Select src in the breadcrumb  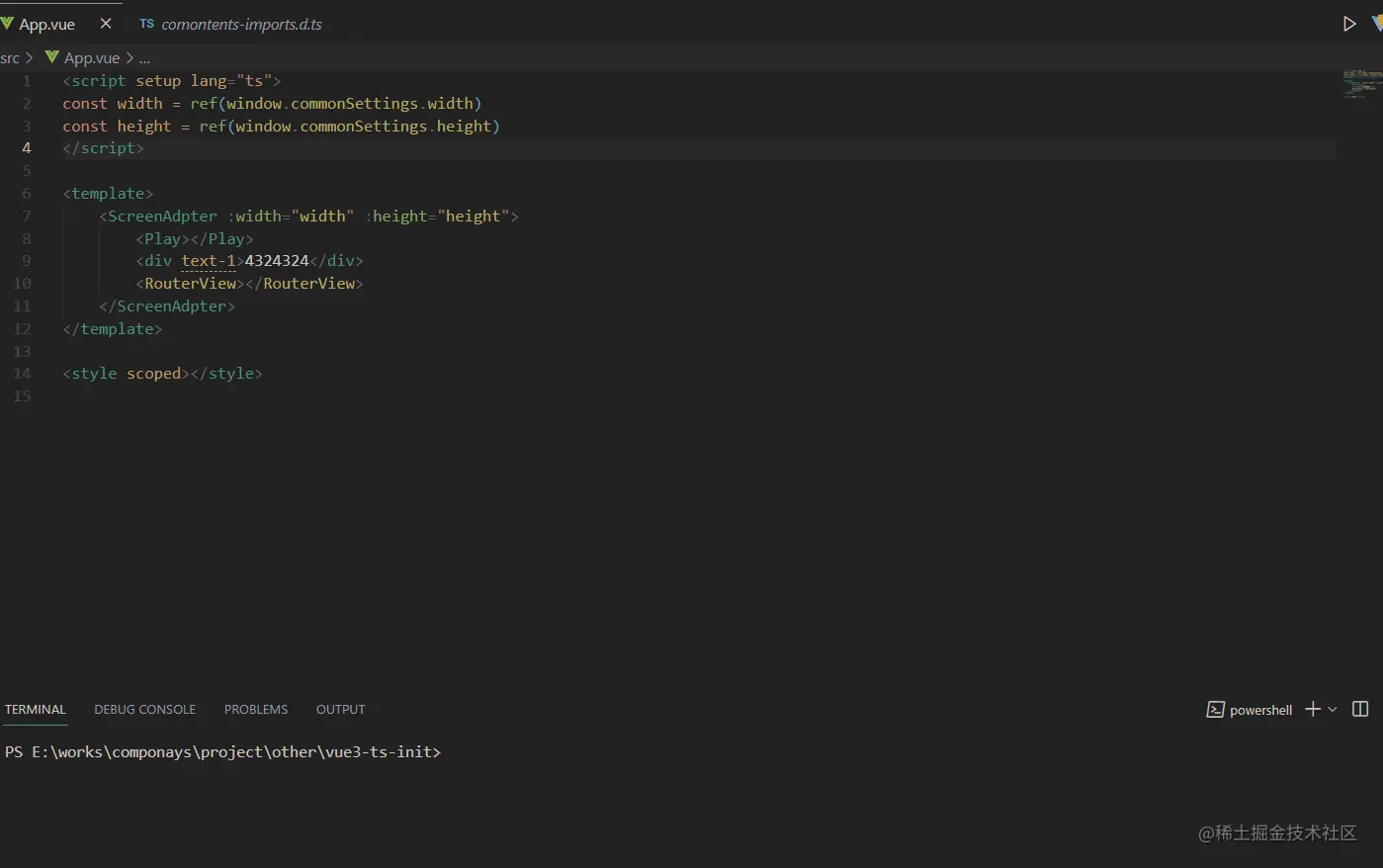[10, 58]
